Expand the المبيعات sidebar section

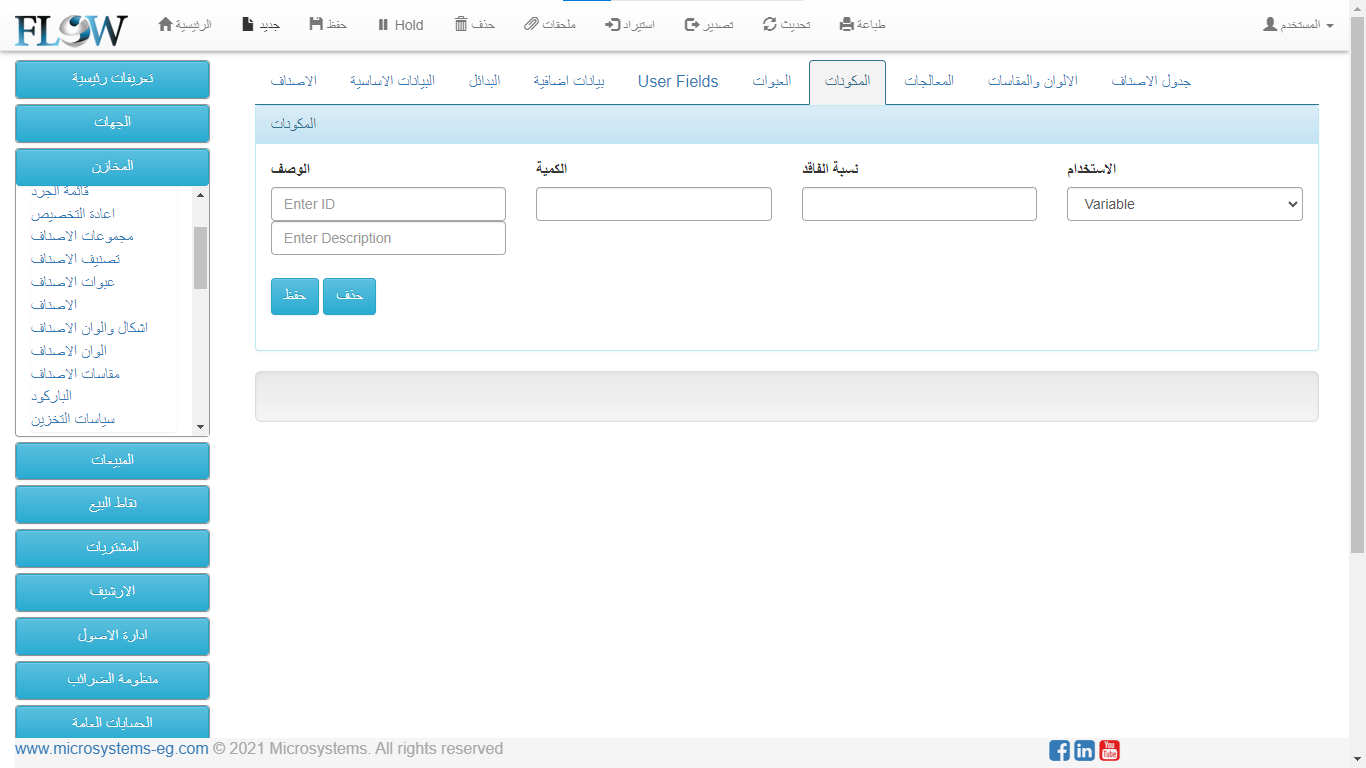point(112,461)
